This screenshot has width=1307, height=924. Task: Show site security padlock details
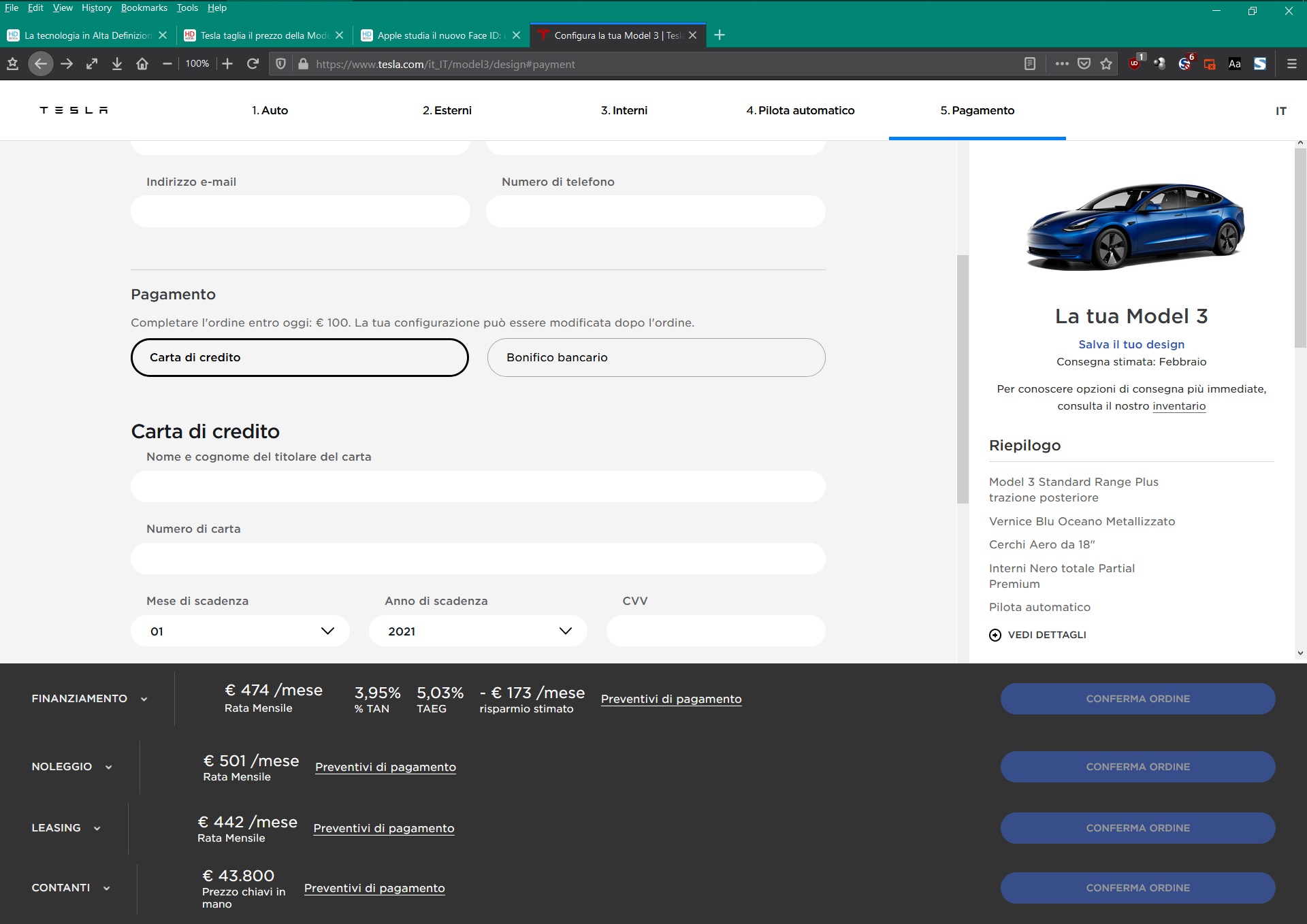click(304, 64)
